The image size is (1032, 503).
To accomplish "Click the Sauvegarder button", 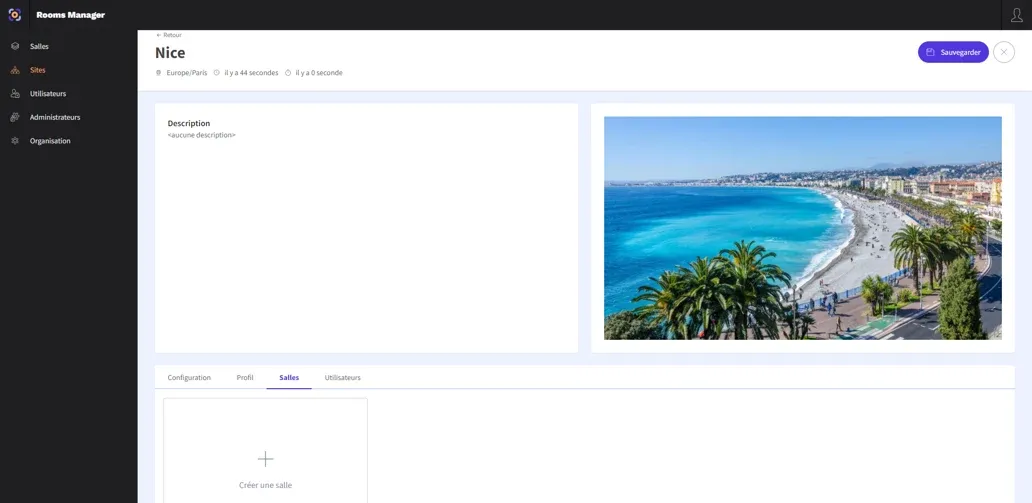I will click(953, 52).
